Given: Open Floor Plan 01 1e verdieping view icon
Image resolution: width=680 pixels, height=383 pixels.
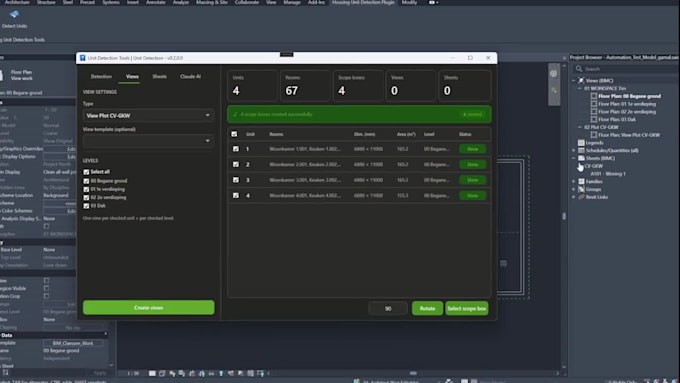Looking at the screenshot, I should 594,104.
